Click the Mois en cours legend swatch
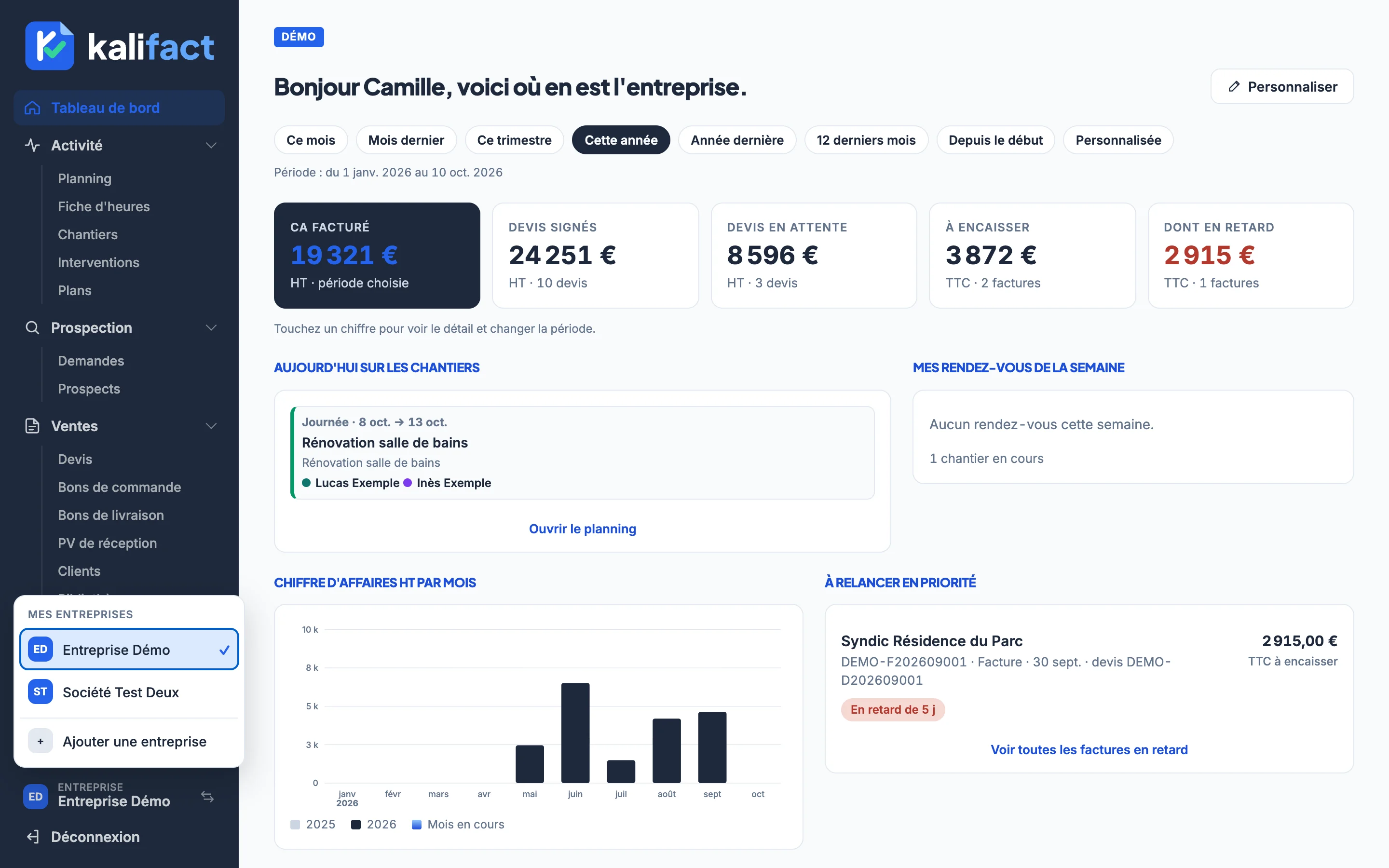Screen dimensions: 1389x868 (x=417, y=825)
